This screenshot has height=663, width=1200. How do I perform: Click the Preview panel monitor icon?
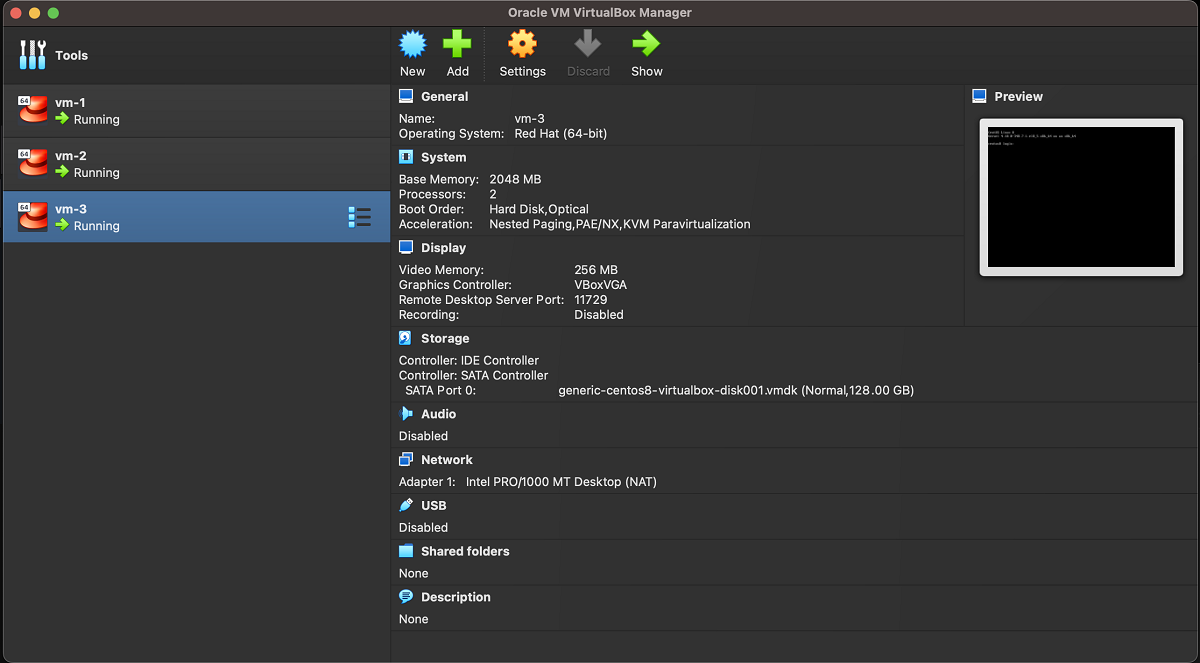click(x=979, y=96)
